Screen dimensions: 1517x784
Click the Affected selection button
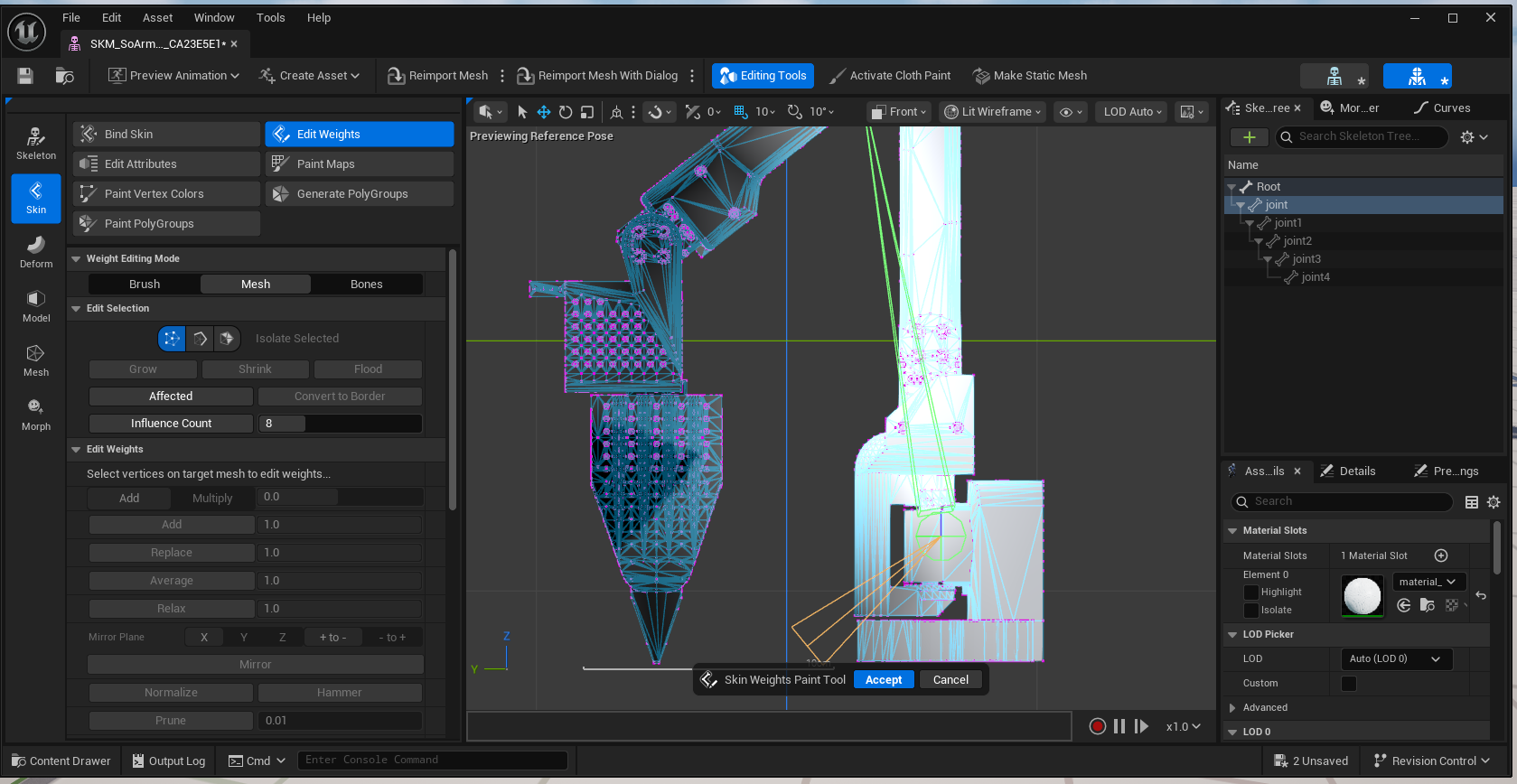click(171, 397)
